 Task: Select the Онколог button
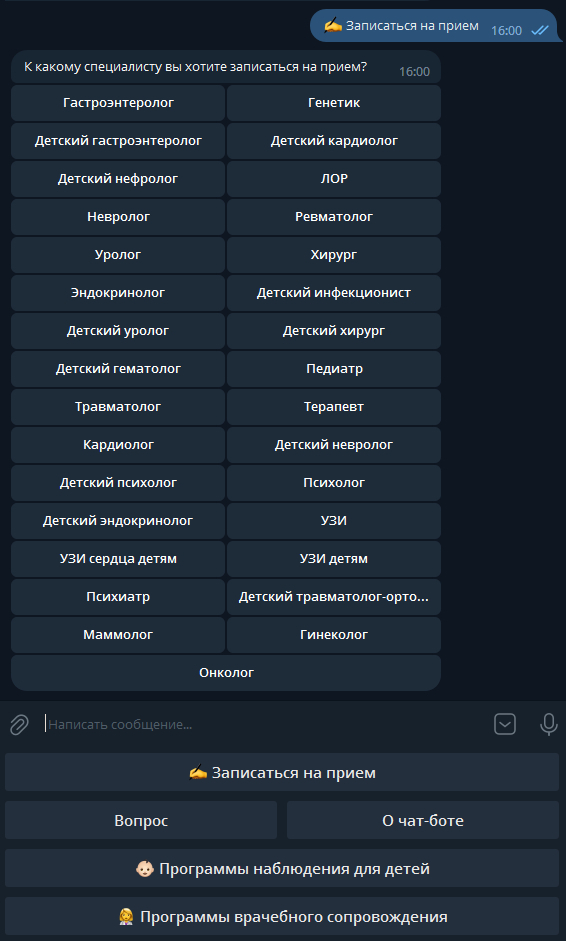click(x=226, y=673)
